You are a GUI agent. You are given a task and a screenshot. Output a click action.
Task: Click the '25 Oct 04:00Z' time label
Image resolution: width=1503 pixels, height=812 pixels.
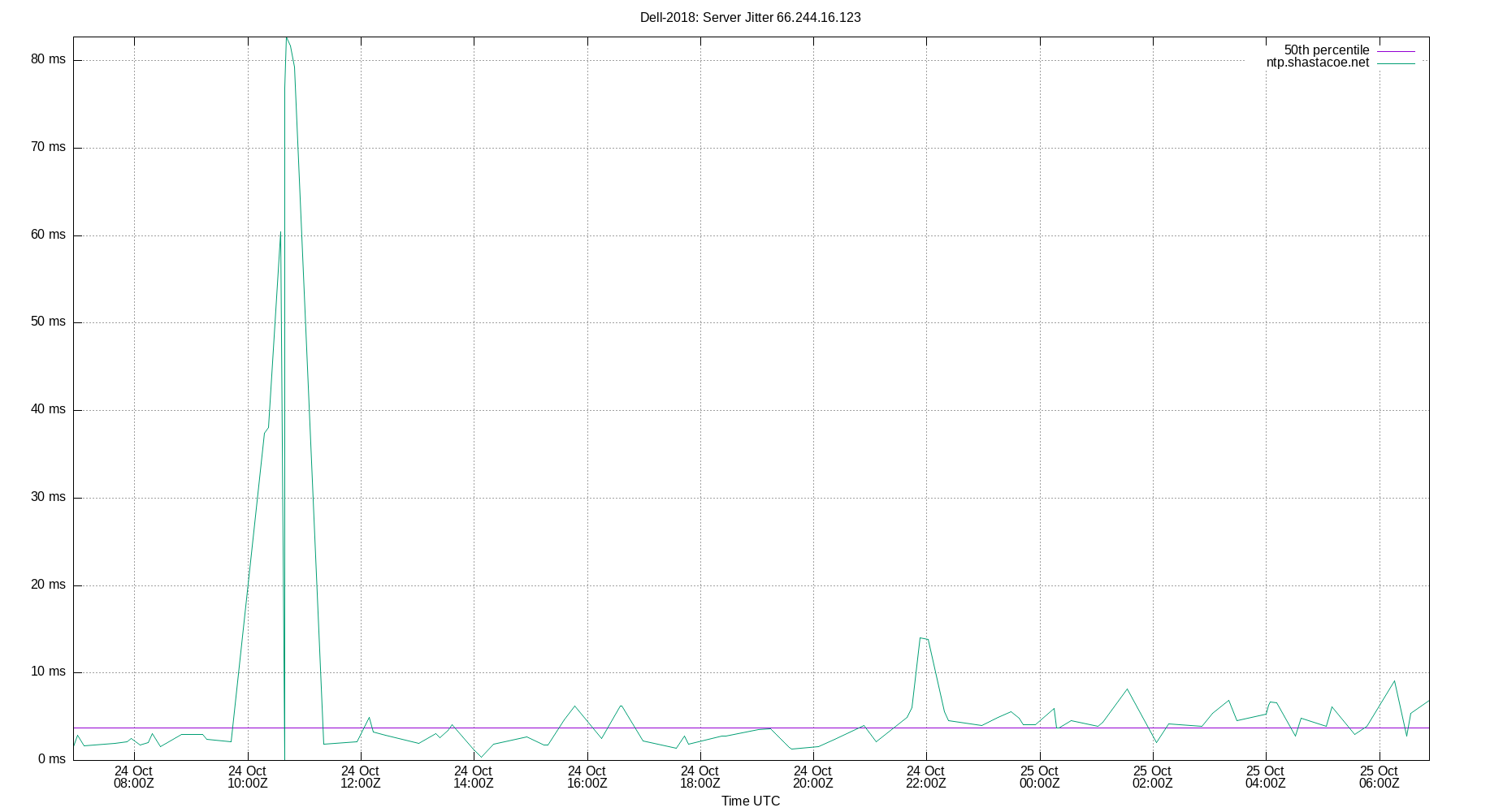pos(1265,777)
